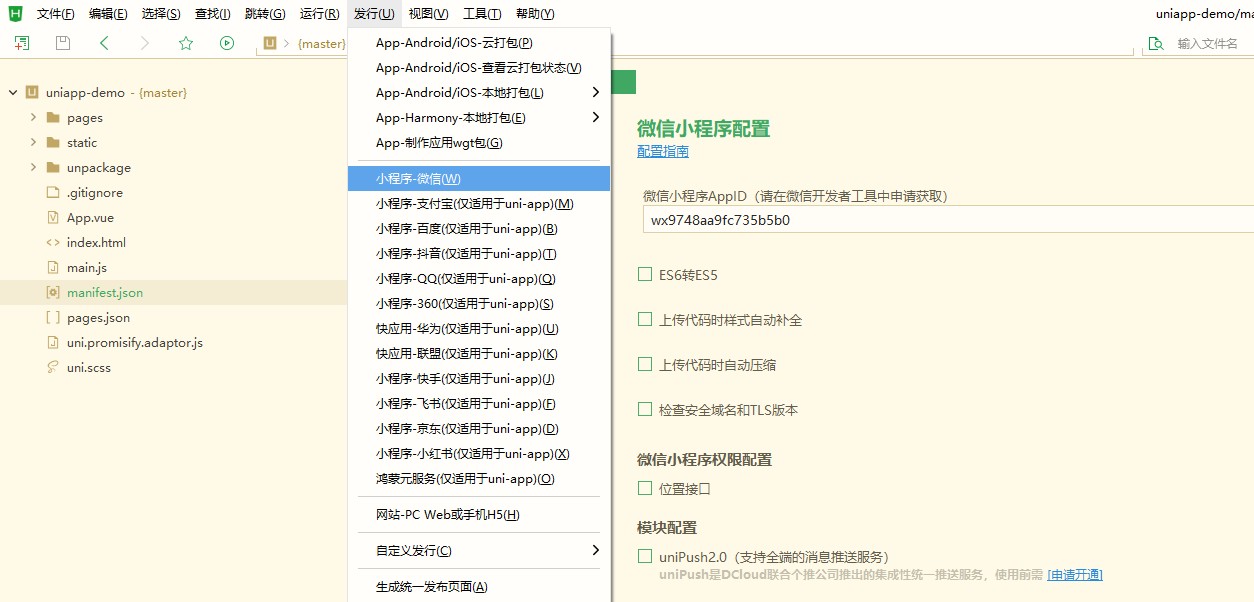1254x602 pixels.
Task: Click the unpackage folder icon
Action: 53,168
